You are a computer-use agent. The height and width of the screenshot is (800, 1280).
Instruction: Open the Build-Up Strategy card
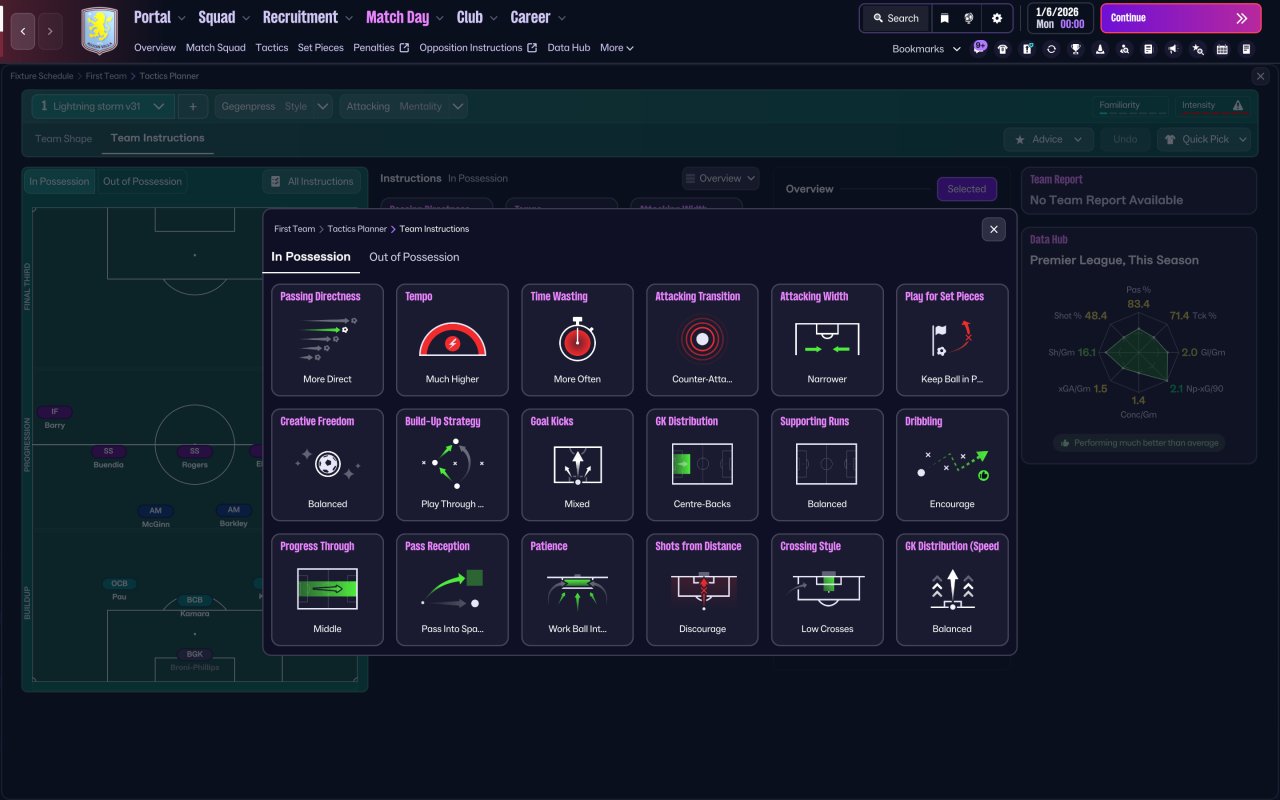tap(452, 465)
